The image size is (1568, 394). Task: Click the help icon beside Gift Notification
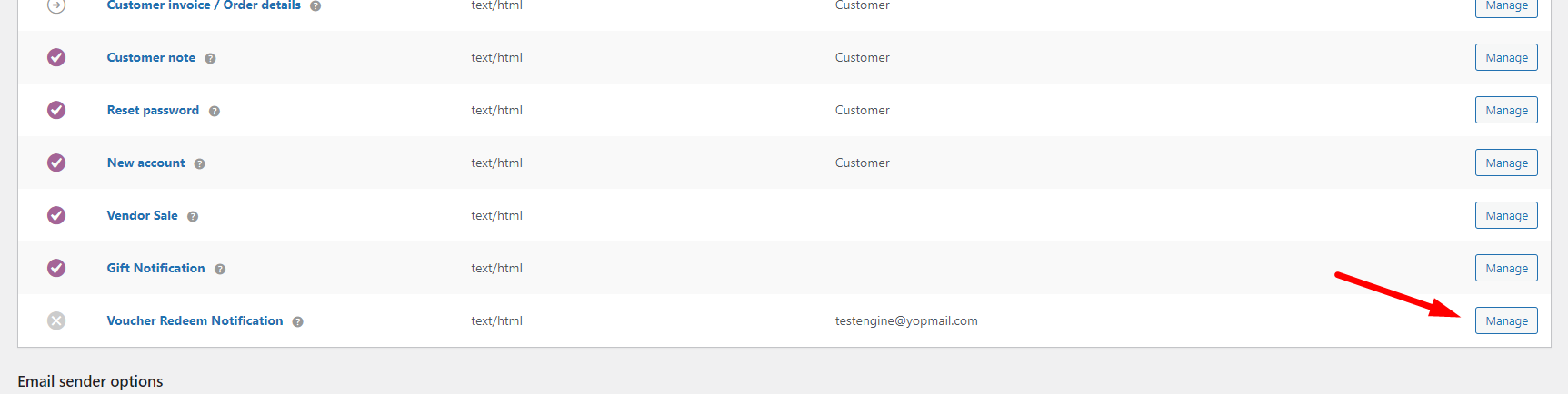[x=220, y=269]
